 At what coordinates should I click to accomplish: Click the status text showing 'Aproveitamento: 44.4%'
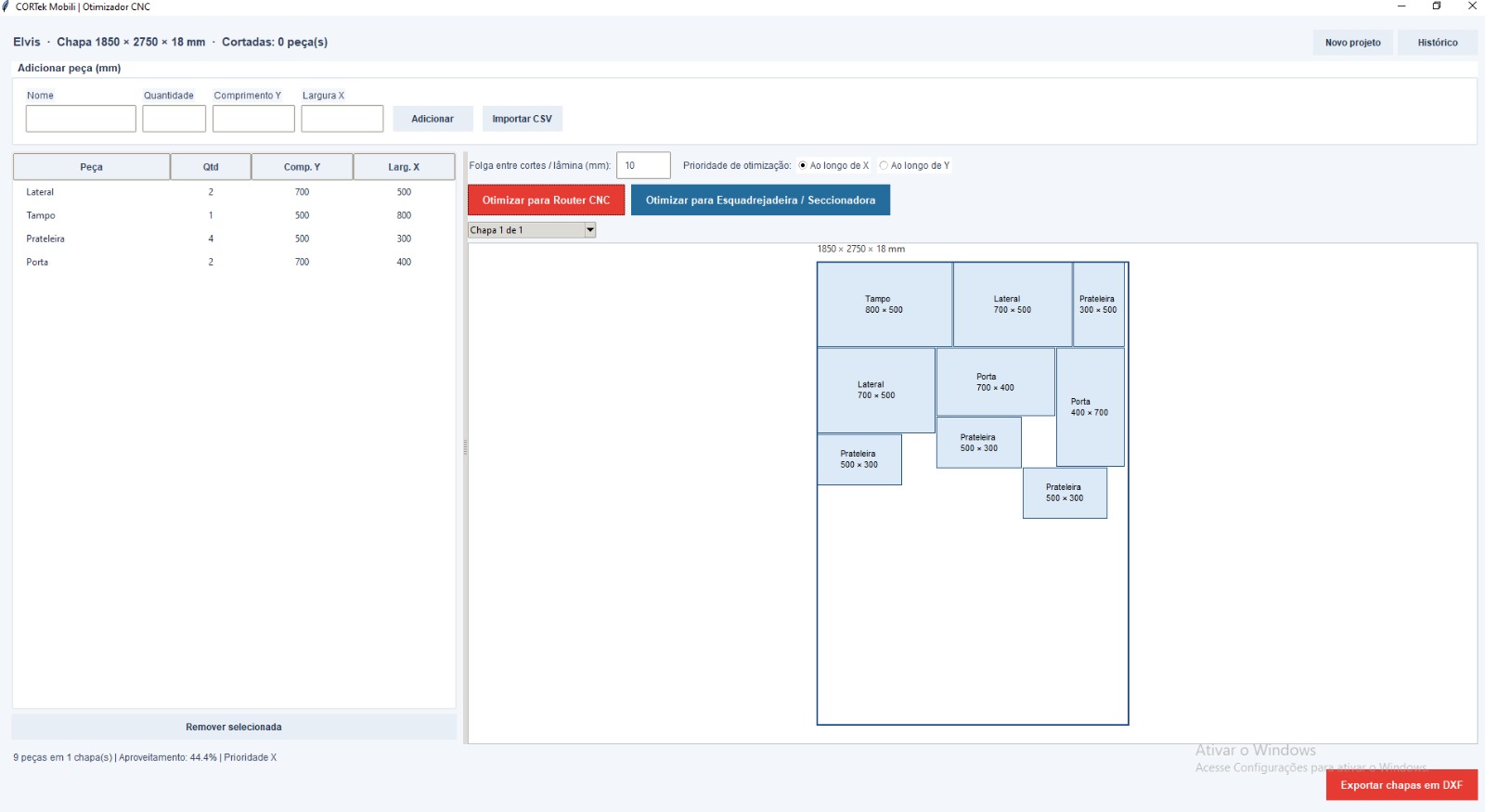click(168, 758)
